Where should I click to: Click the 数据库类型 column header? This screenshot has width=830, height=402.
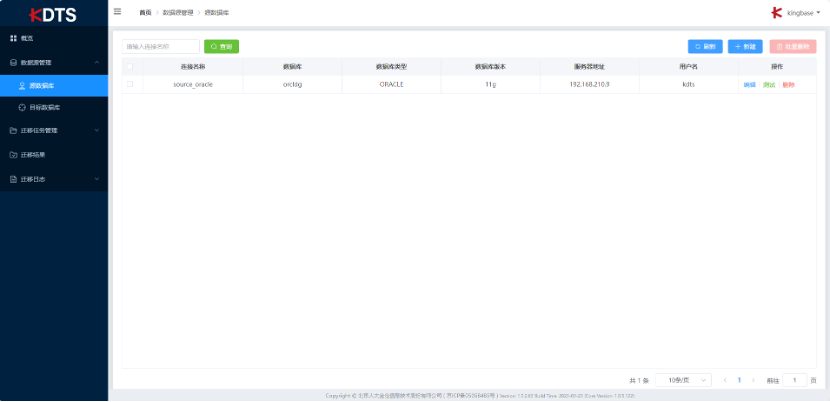point(391,67)
